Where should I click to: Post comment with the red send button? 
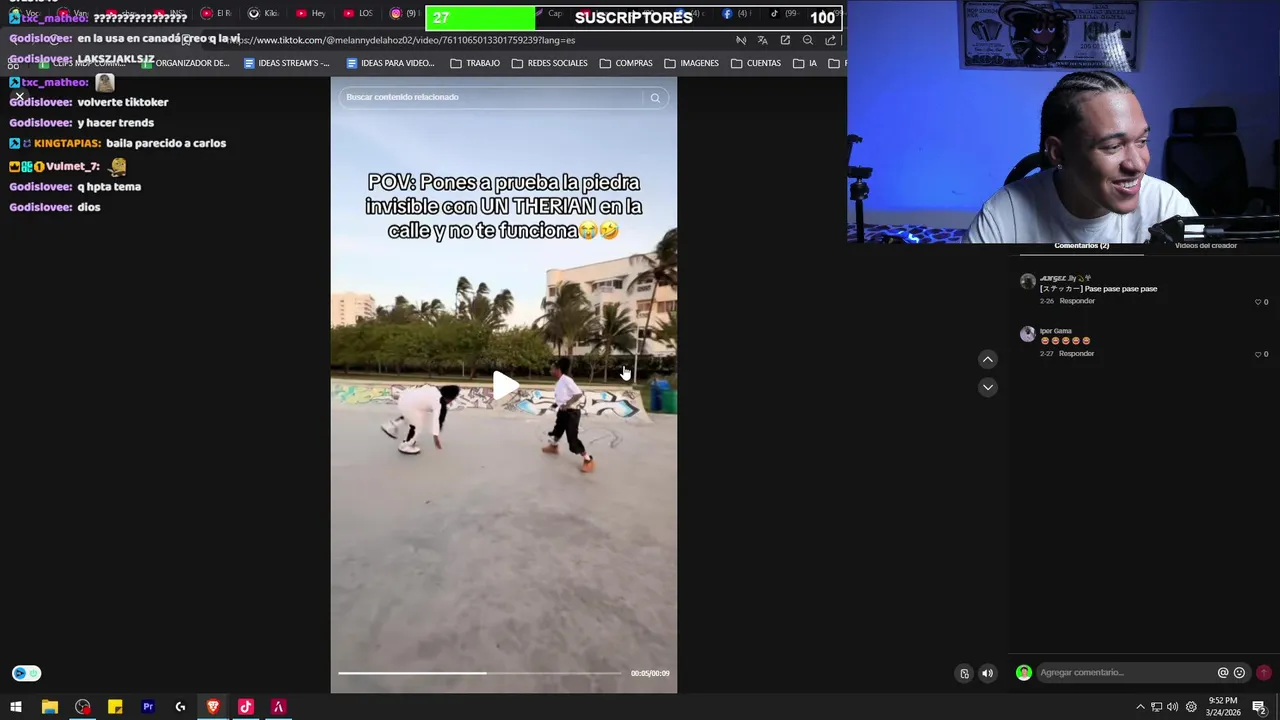pos(1263,673)
